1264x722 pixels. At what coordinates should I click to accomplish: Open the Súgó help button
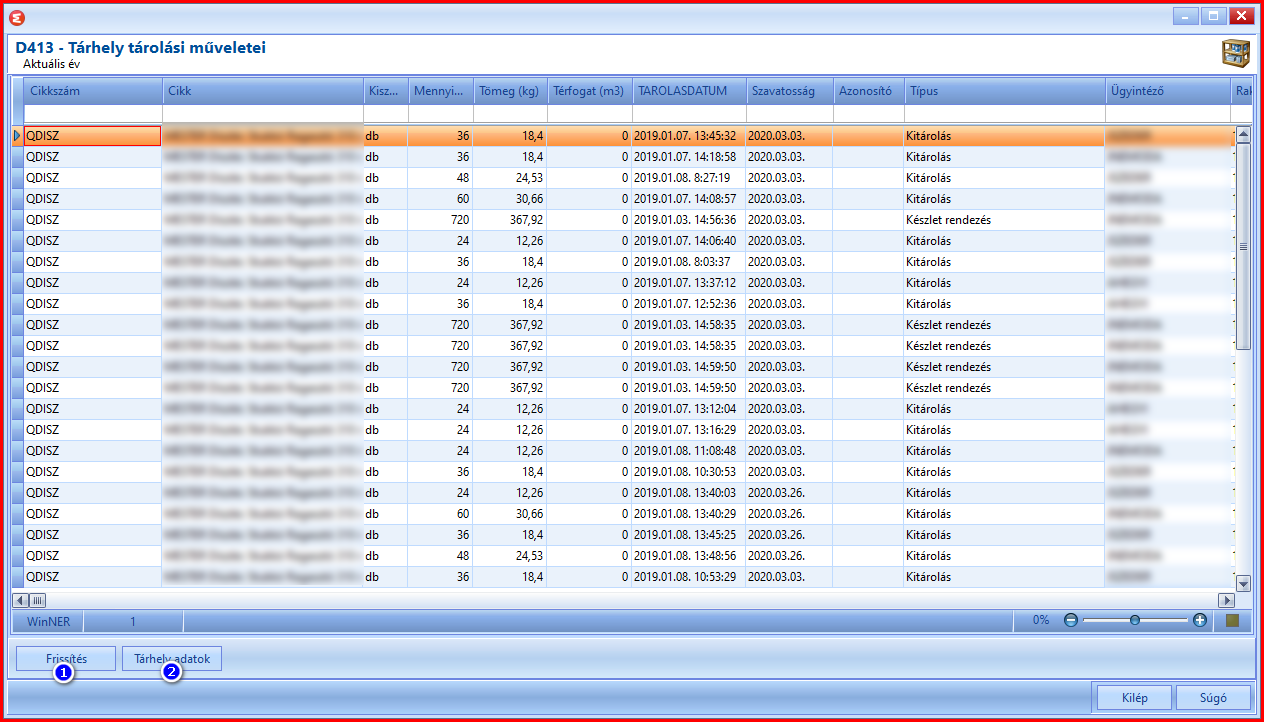(1213, 697)
